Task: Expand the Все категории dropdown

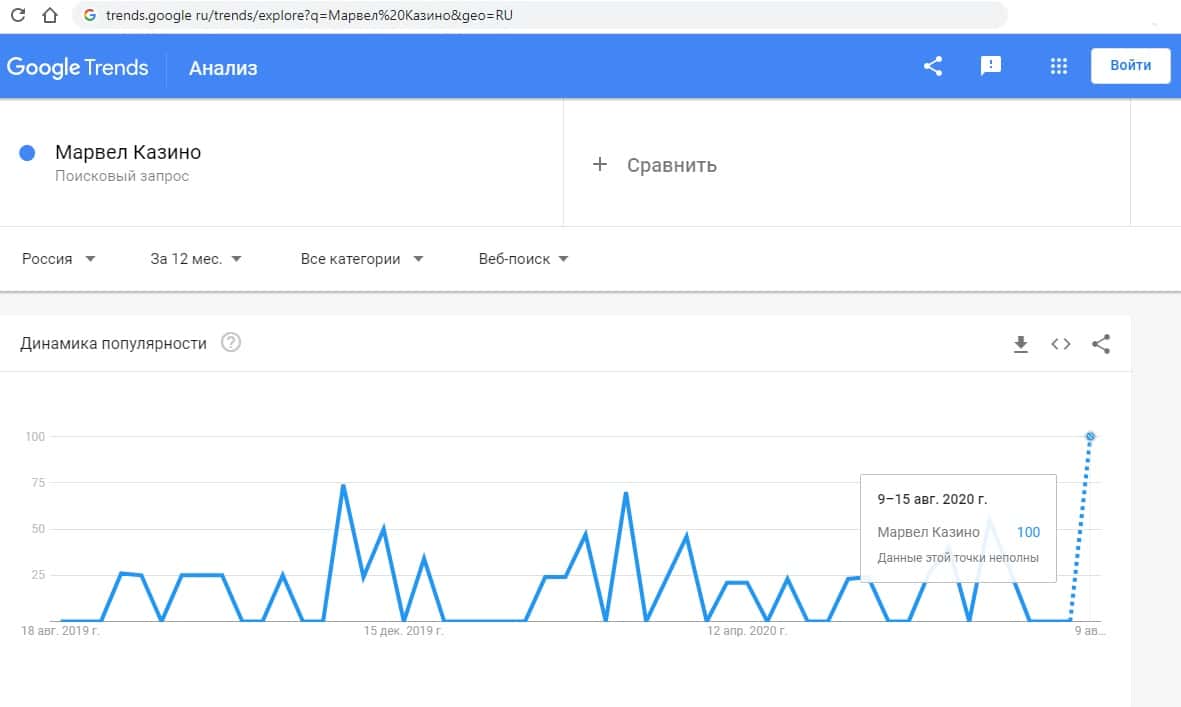Action: pyautogui.click(x=362, y=259)
